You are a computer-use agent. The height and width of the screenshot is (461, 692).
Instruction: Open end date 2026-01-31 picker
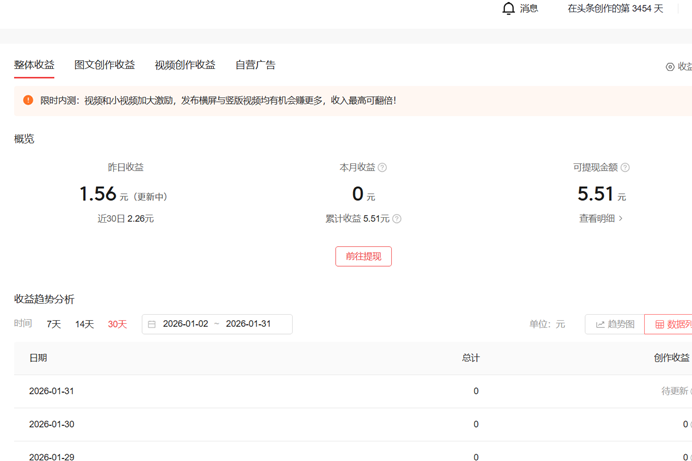[x=248, y=324]
